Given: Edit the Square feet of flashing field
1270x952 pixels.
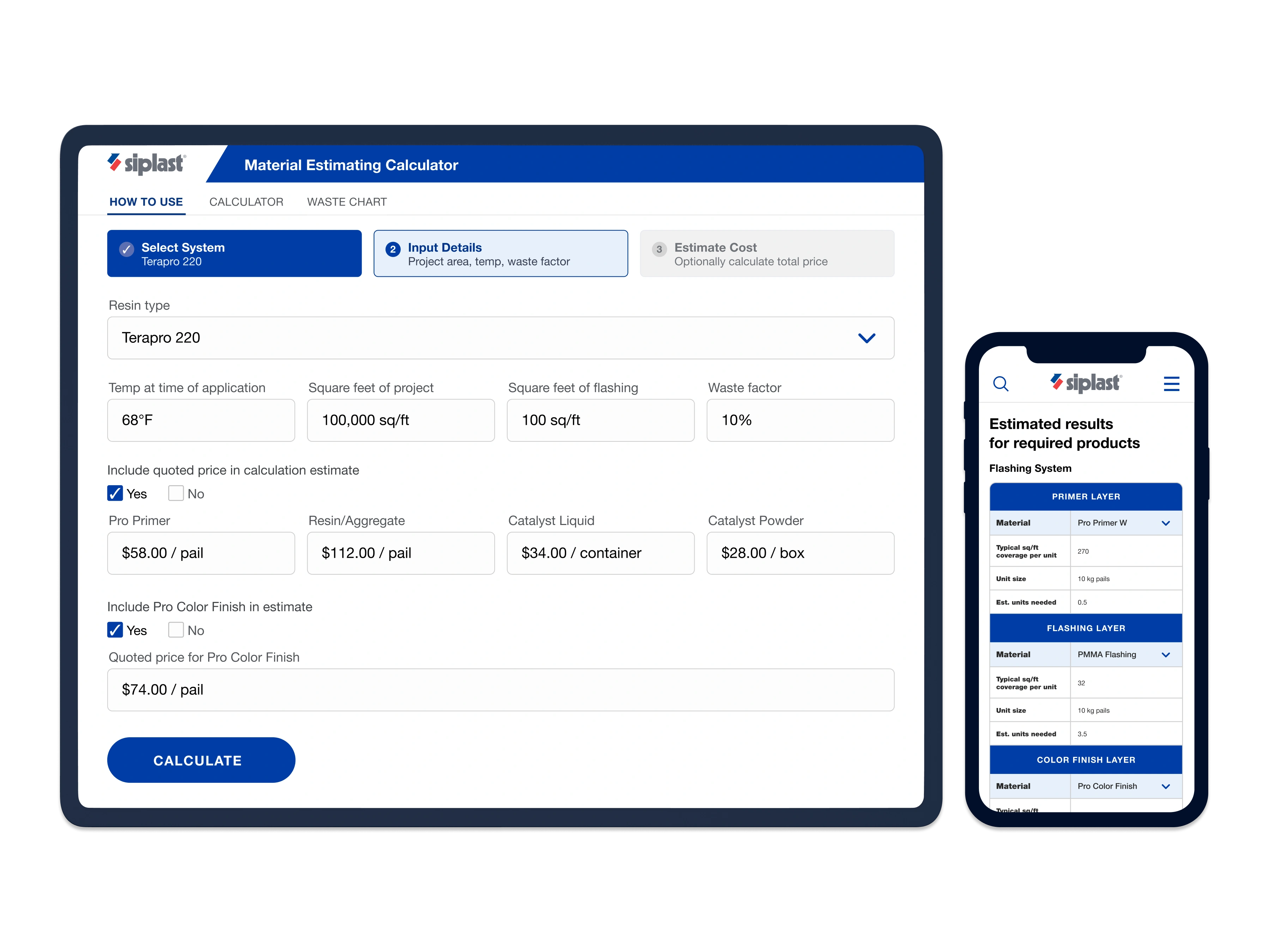Looking at the screenshot, I should 600,420.
